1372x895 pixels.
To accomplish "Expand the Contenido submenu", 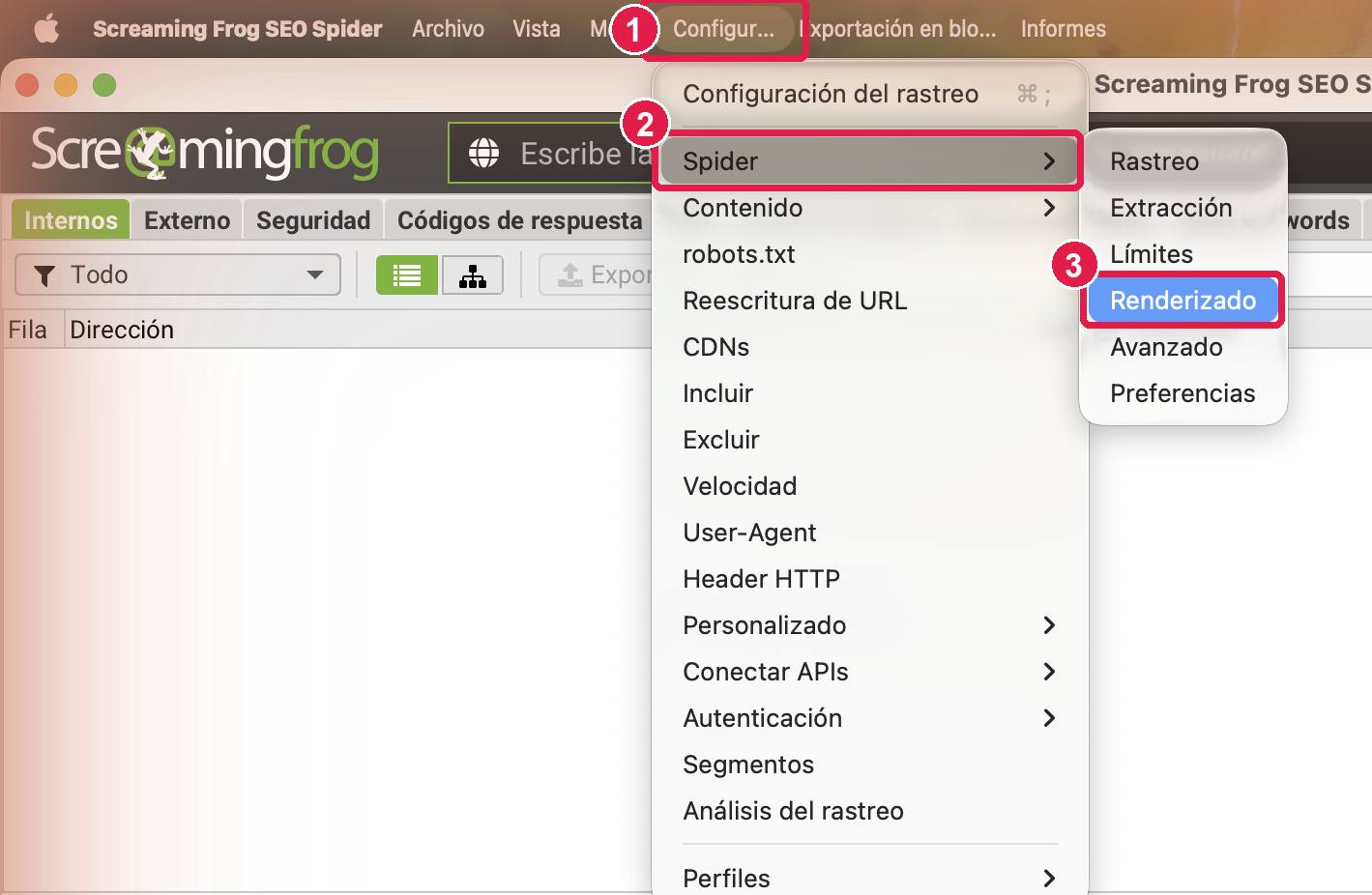I will (869, 208).
